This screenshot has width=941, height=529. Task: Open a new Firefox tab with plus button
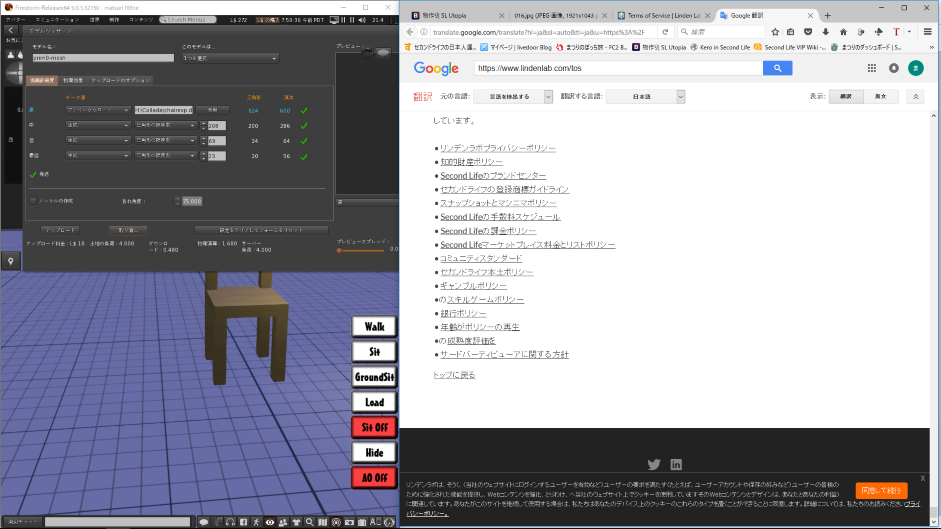pos(828,16)
